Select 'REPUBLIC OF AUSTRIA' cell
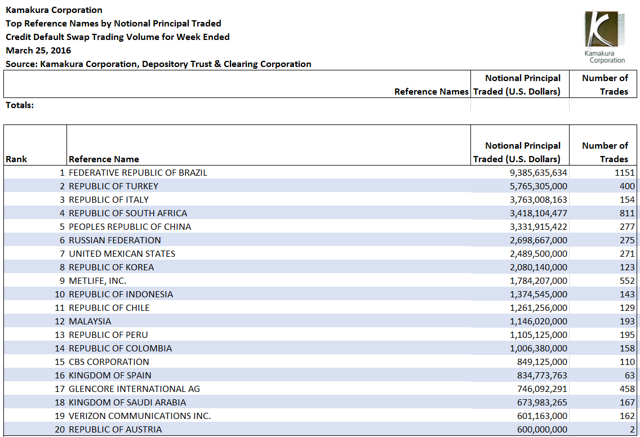Viewport: 640px width, 437px height. click(x=115, y=429)
